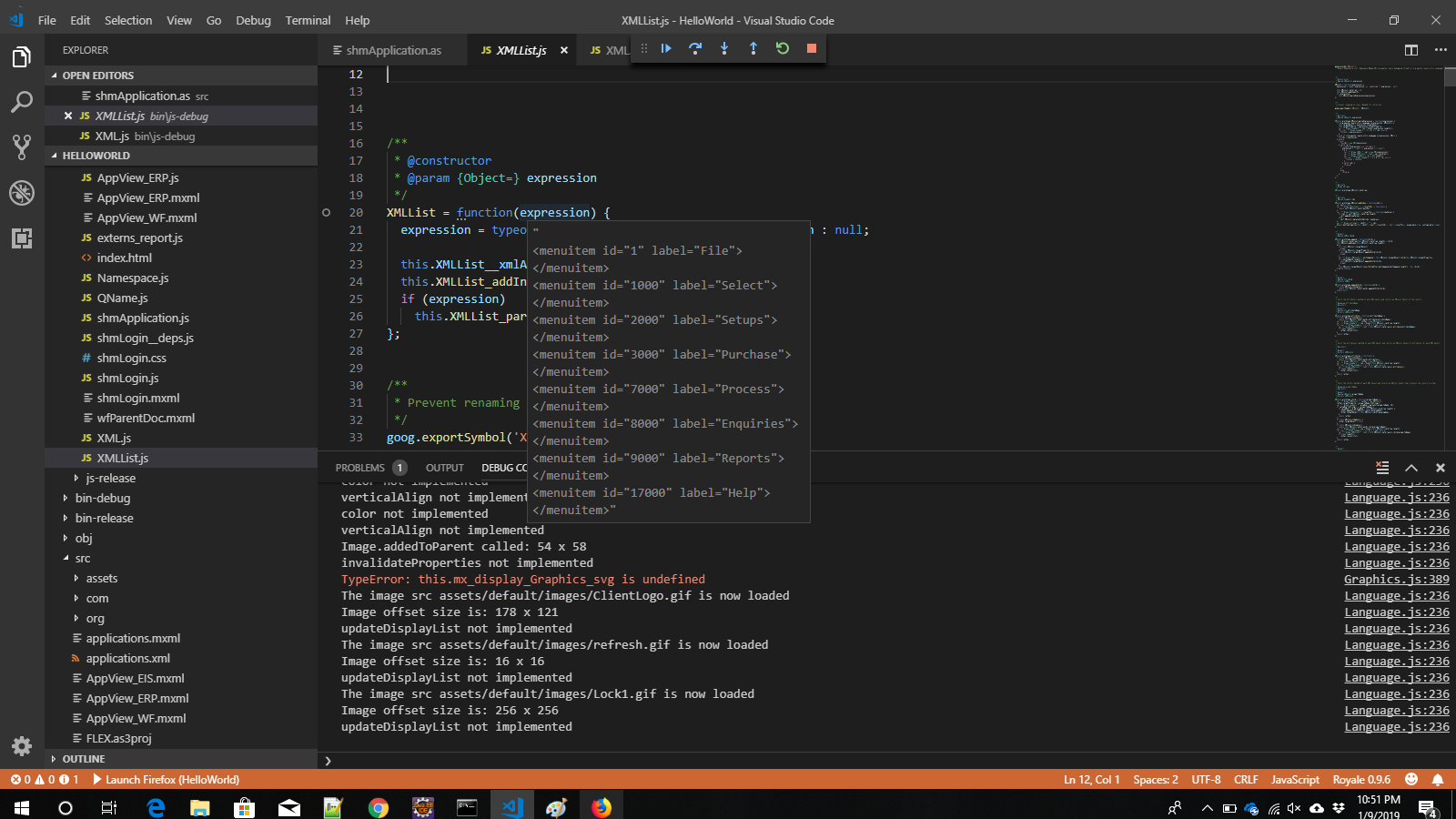1456x819 pixels.
Task: Switch to the OUTPUT tab
Action: click(445, 467)
